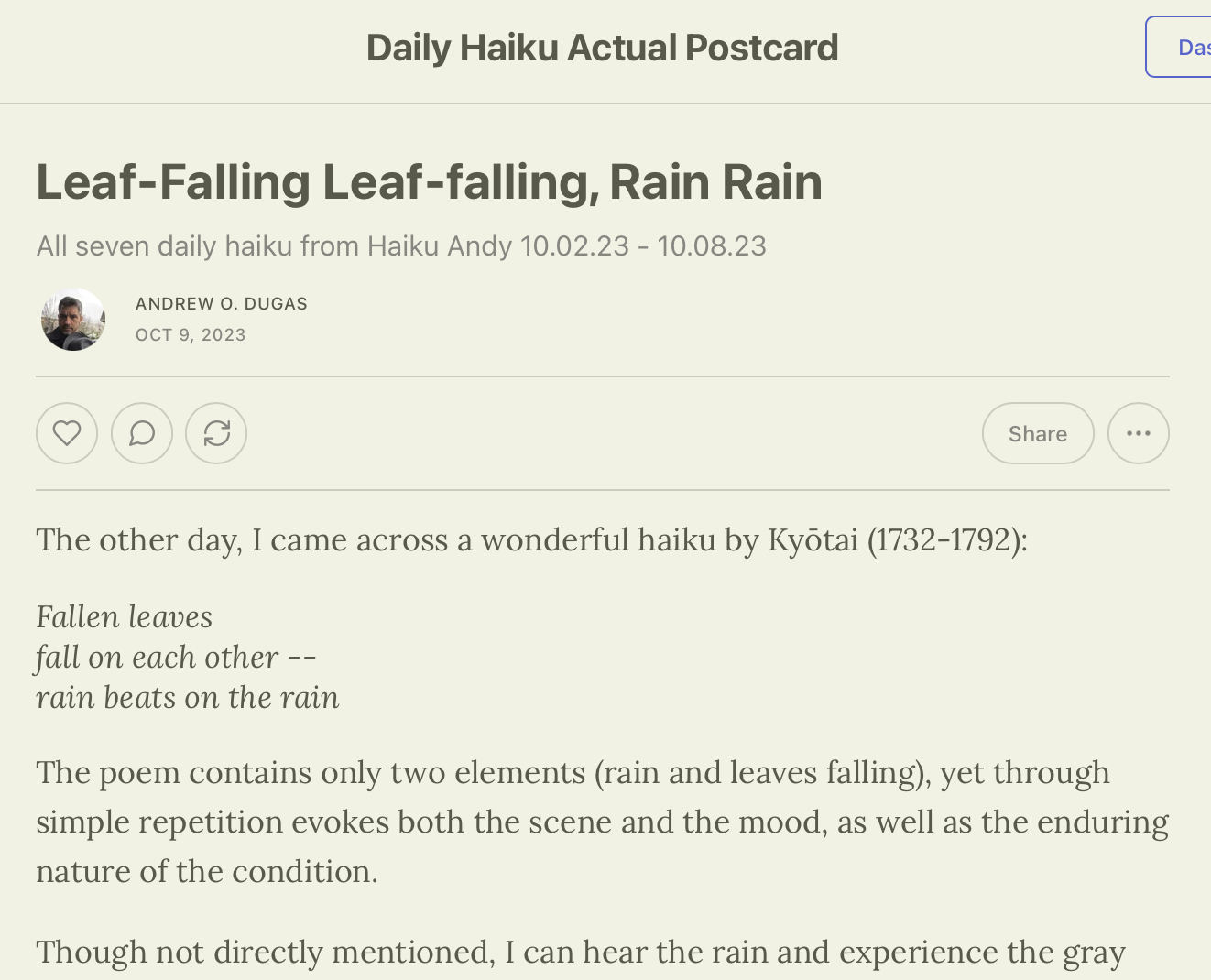Open the Daily Haiku Actual Postcard homepage
This screenshot has width=1211, height=980.
coord(602,48)
